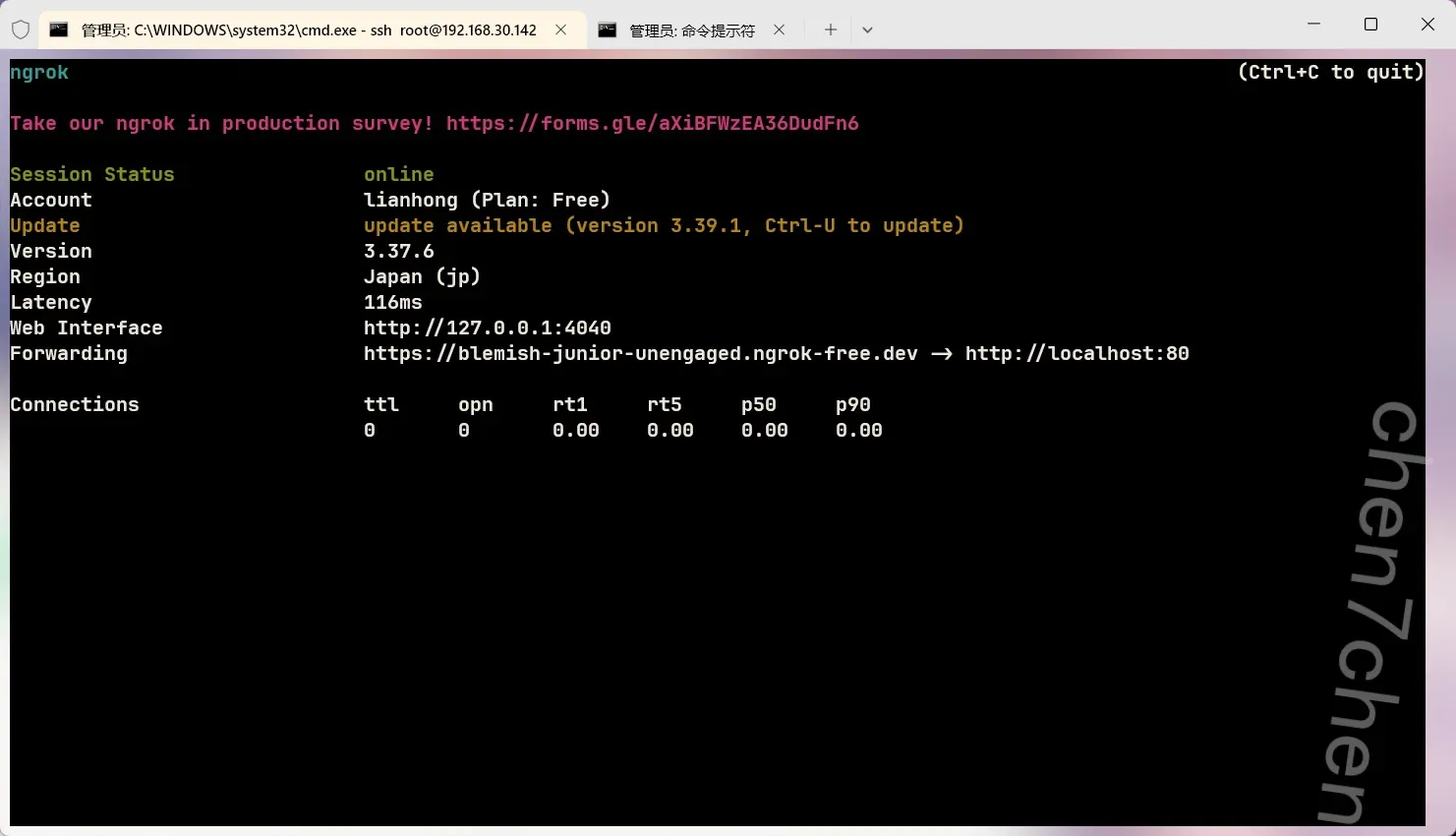Click the p50 column header

tap(759, 404)
